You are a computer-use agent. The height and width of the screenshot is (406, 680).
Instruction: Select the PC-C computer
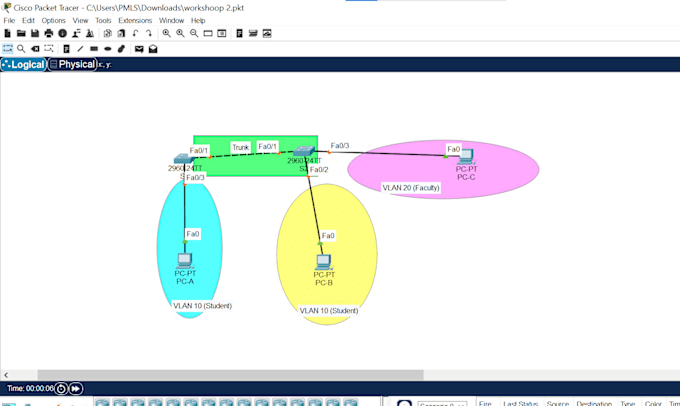(x=466, y=156)
